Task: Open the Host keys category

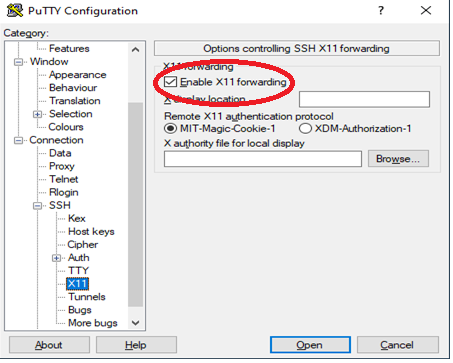Action: click(91, 231)
